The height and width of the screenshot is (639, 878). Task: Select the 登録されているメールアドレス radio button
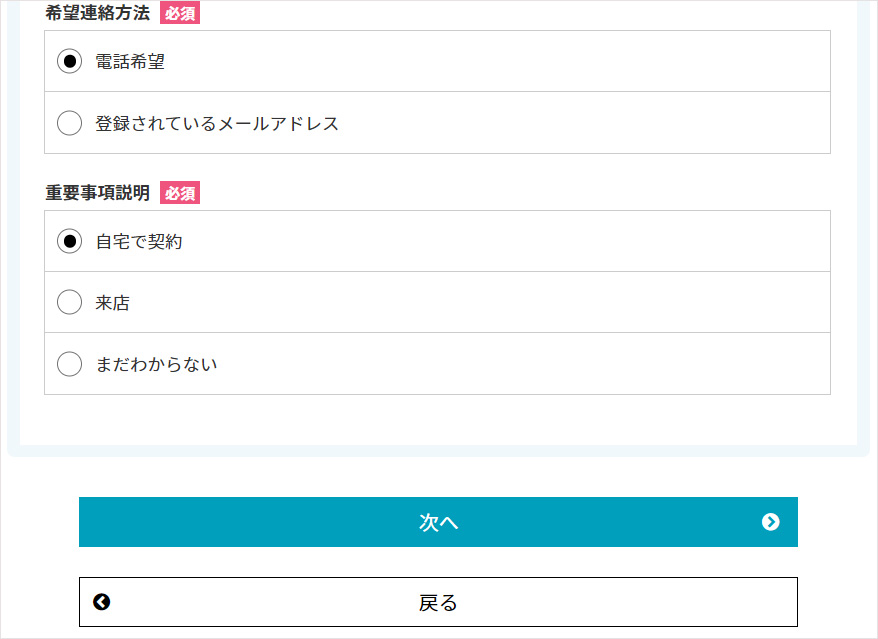tap(69, 123)
